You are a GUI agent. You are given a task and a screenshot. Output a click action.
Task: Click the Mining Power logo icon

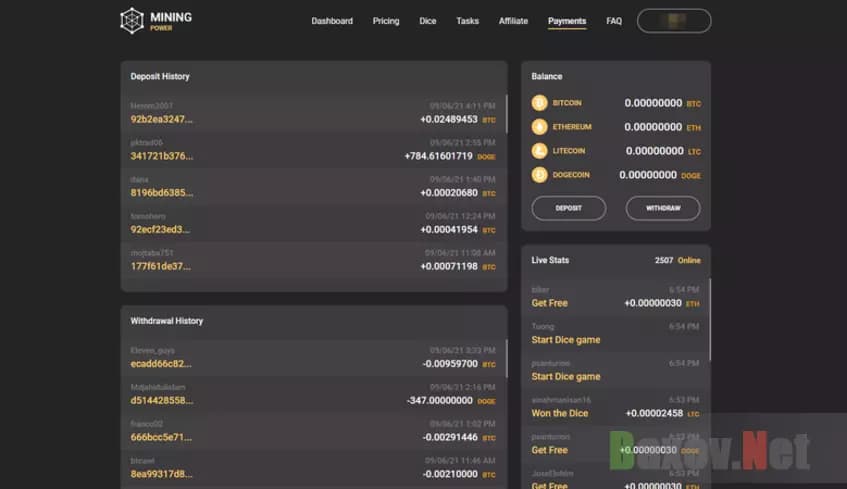coord(131,20)
